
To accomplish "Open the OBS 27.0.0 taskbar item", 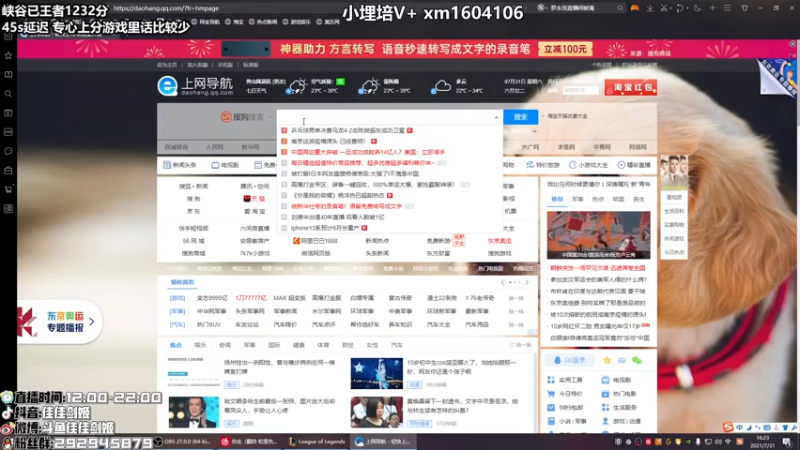I will coord(183,442).
